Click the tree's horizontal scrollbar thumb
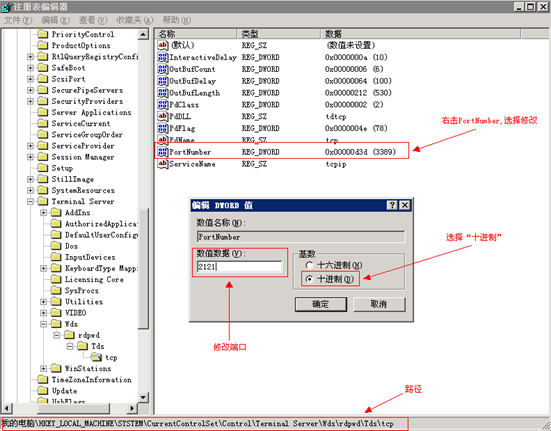The image size is (551, 431). click(73, 408)
